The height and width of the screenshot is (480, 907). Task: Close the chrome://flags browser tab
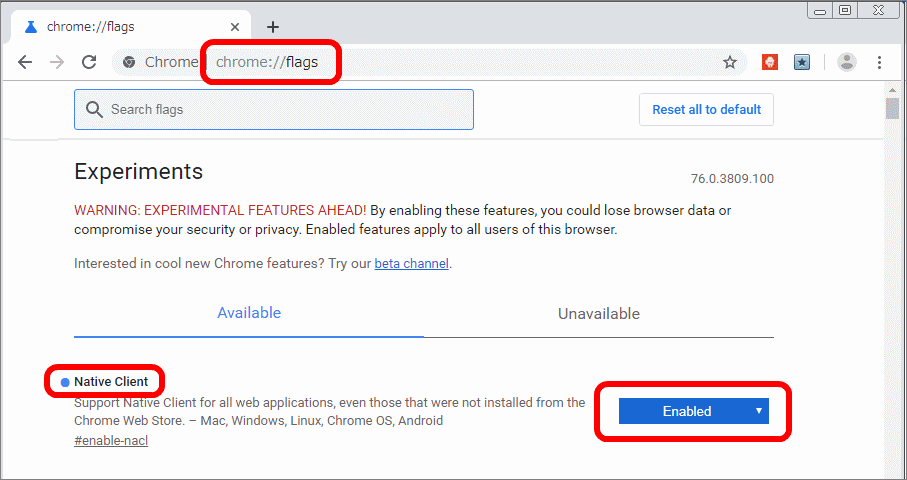tap(235, 27)
